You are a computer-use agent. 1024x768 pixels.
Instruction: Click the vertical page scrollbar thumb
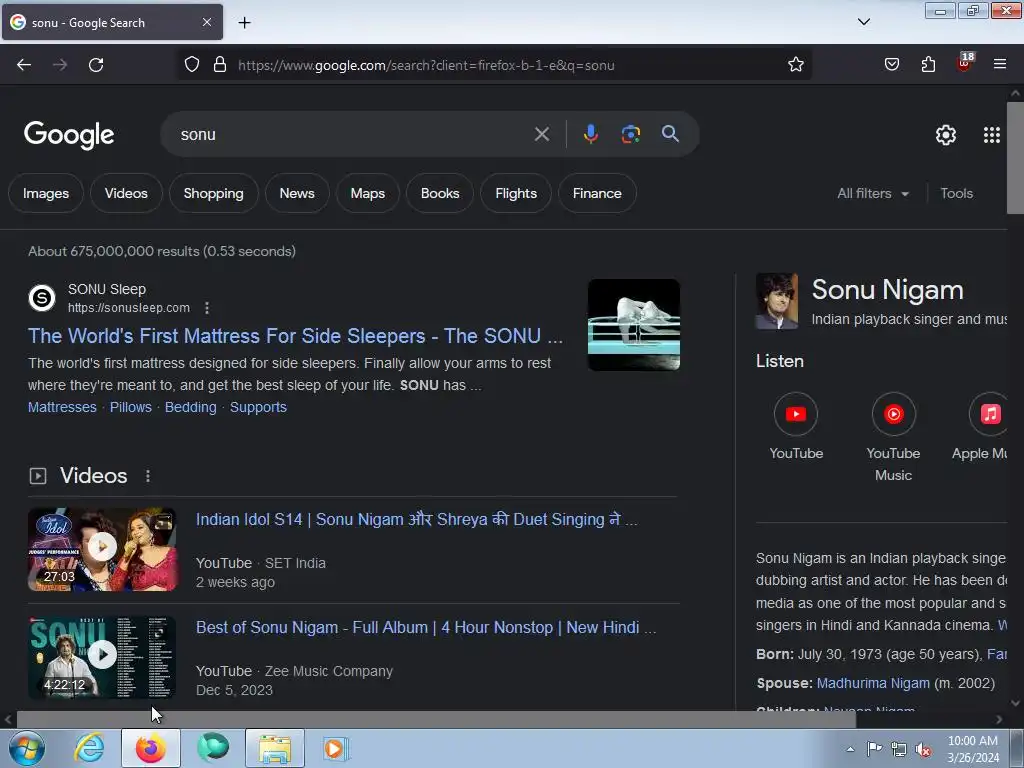(x=1015, y=157)
